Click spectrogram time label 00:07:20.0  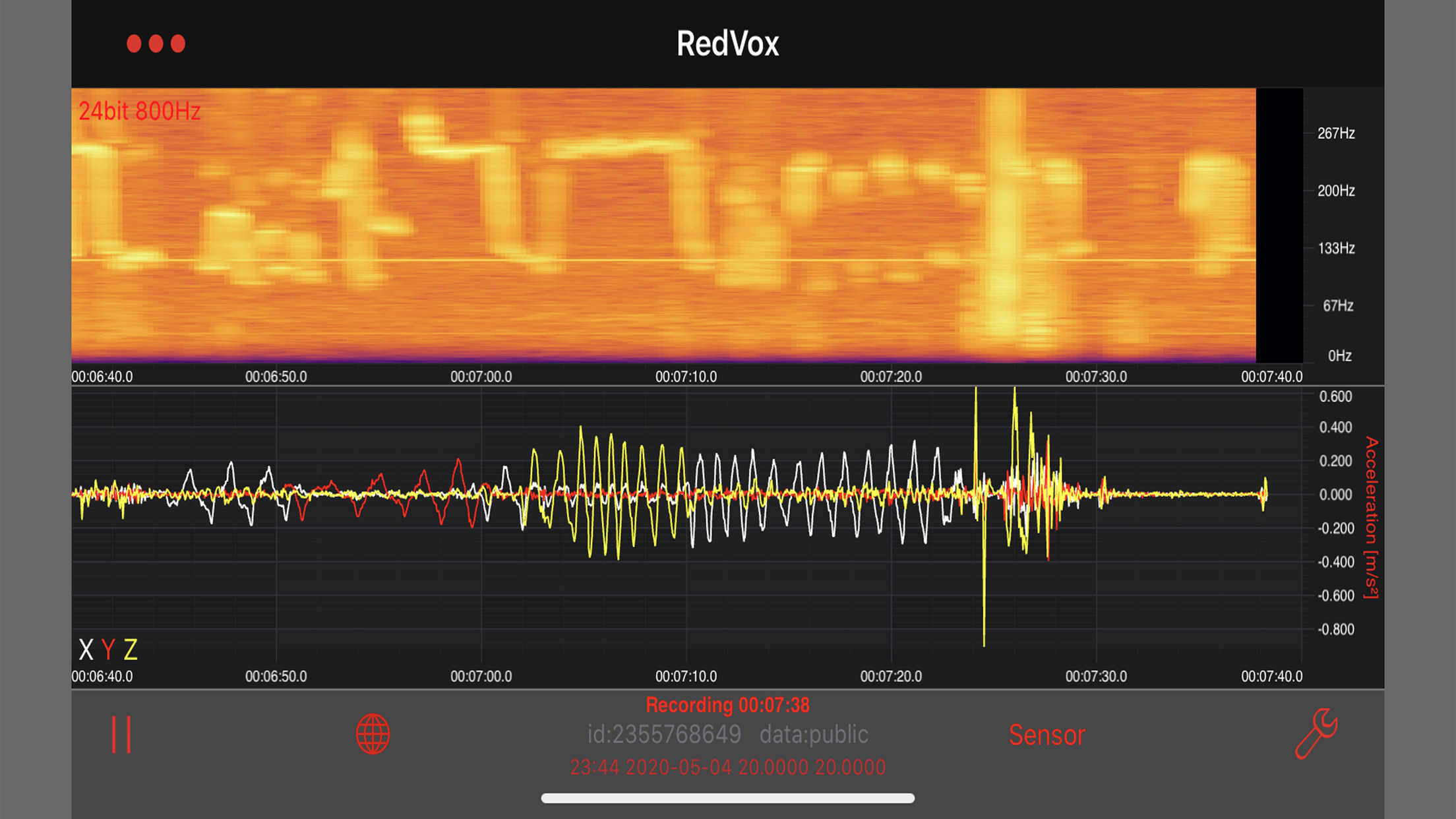pos(891,377)
